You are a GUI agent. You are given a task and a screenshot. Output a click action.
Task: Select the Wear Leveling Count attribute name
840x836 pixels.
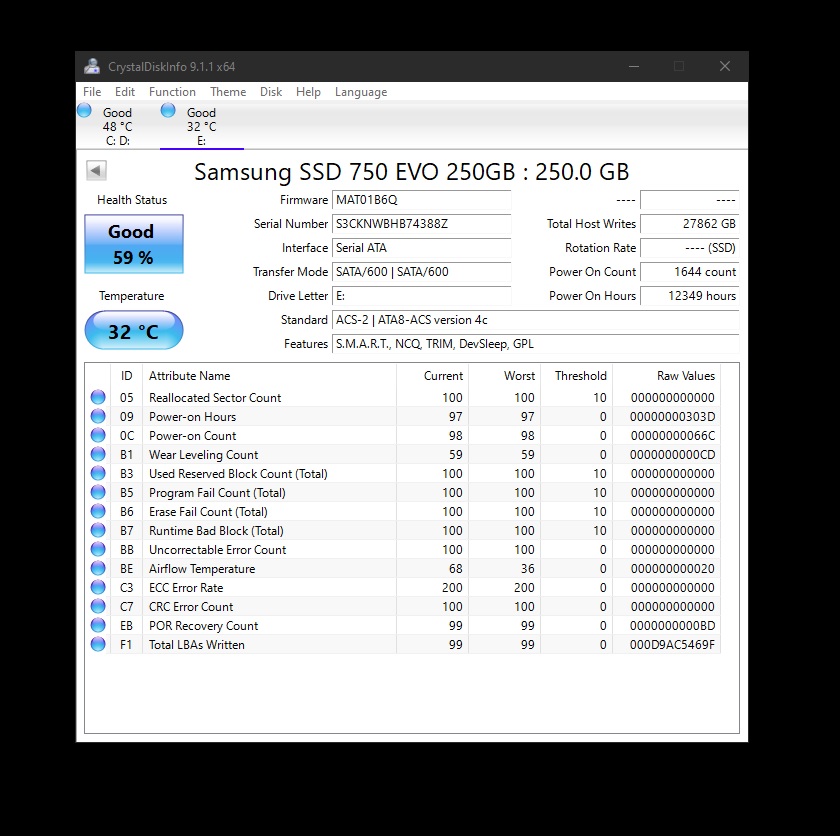204,455
